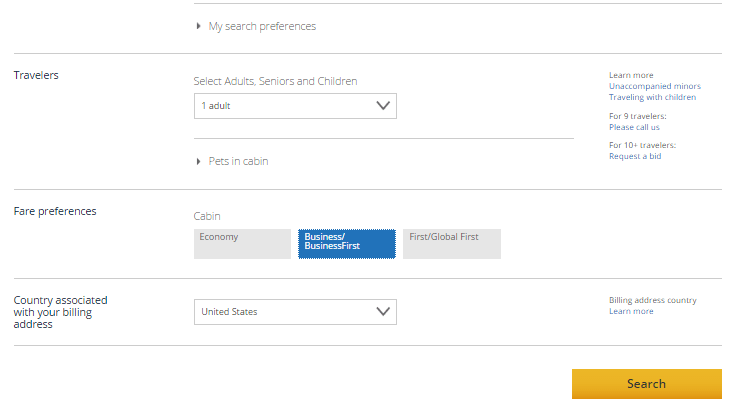731x402 pixels.
Task: Open Traveling with children link
Action: pos(652,97)
